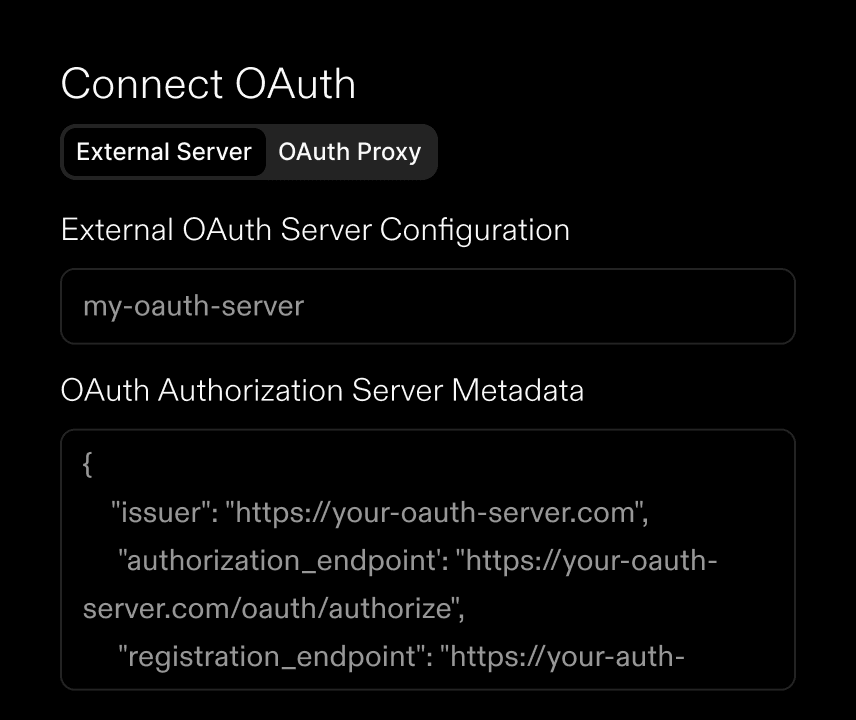Click the metadata JSON editor's bottom edge
This screenshot has height=720, width=856.
pos(428,690)
